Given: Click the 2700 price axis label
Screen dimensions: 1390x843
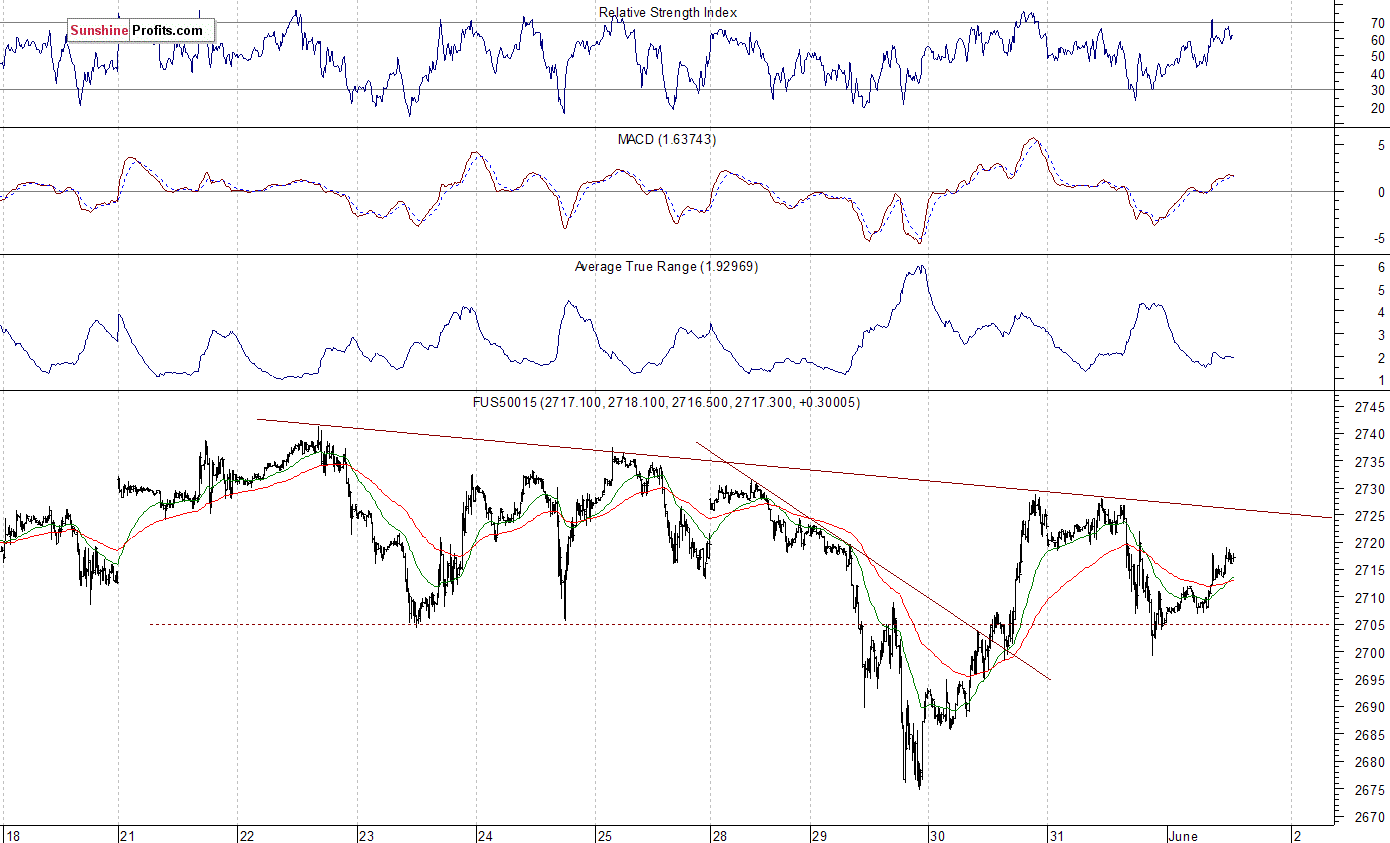Looking at the screenshot, I should 1371,653.
